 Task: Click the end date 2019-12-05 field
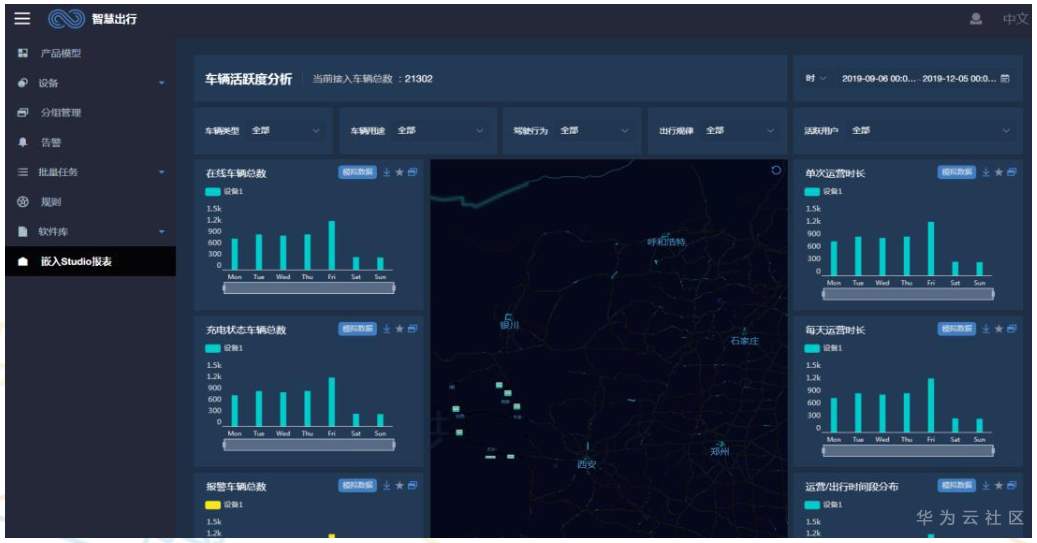pos(959,78)
